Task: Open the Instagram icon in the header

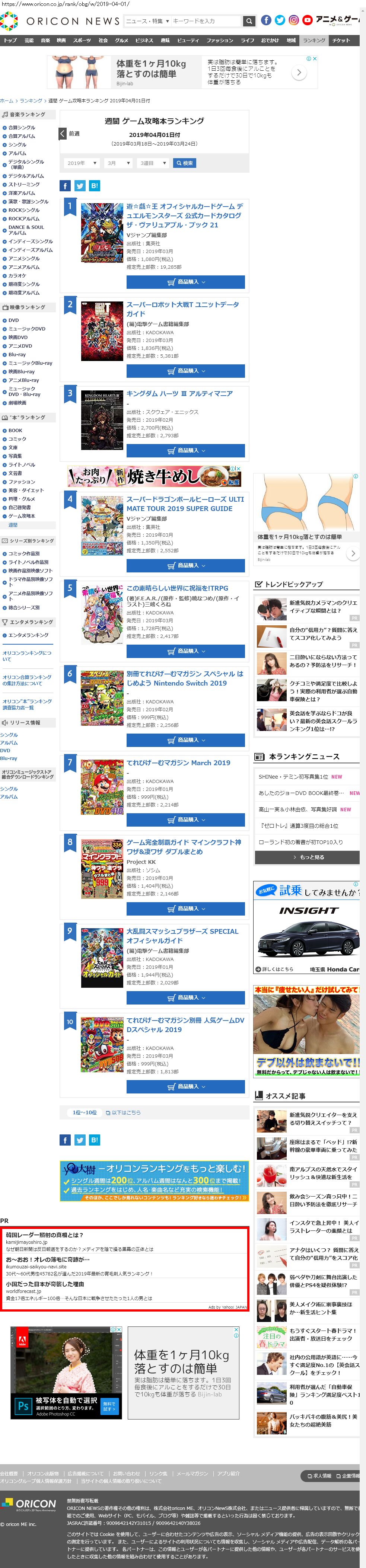Action: pyautogui.click(x=293, y=20)
